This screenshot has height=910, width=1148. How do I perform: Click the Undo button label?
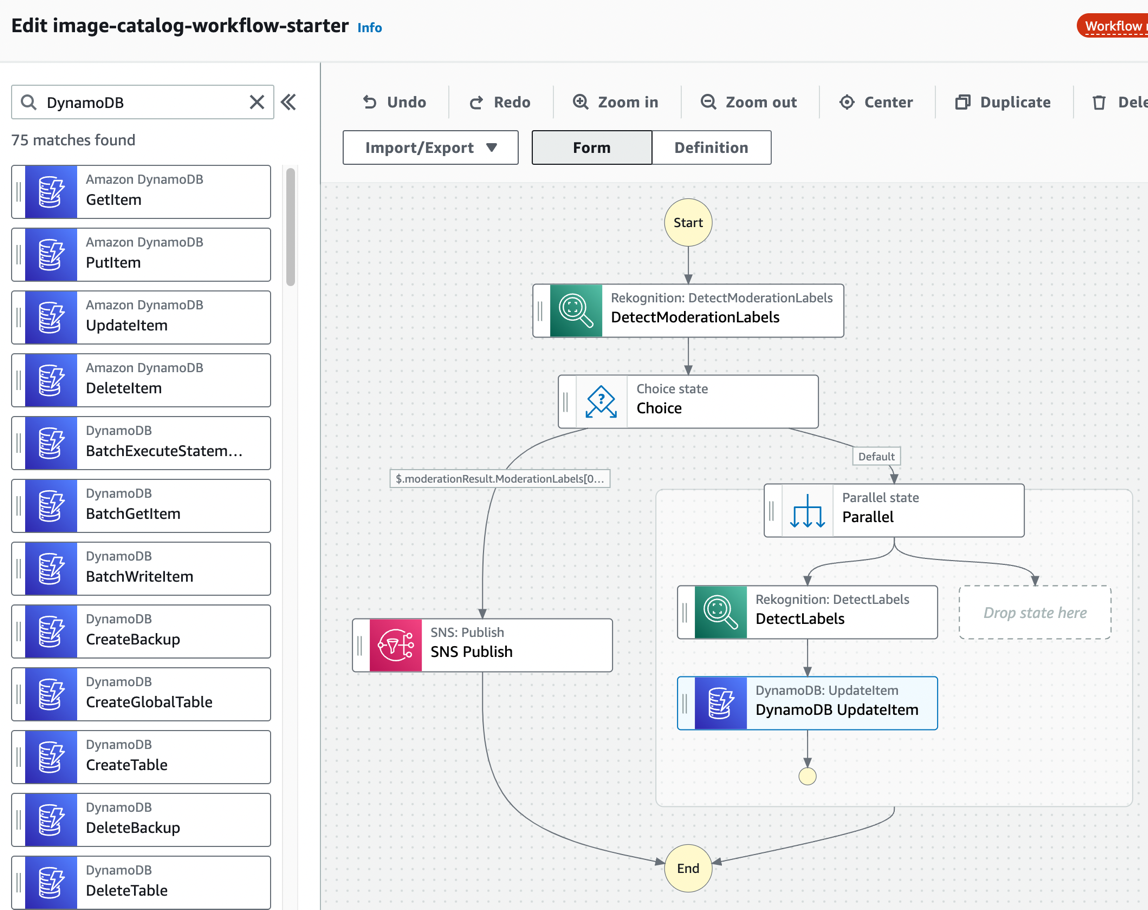click(x=407, y=102)
